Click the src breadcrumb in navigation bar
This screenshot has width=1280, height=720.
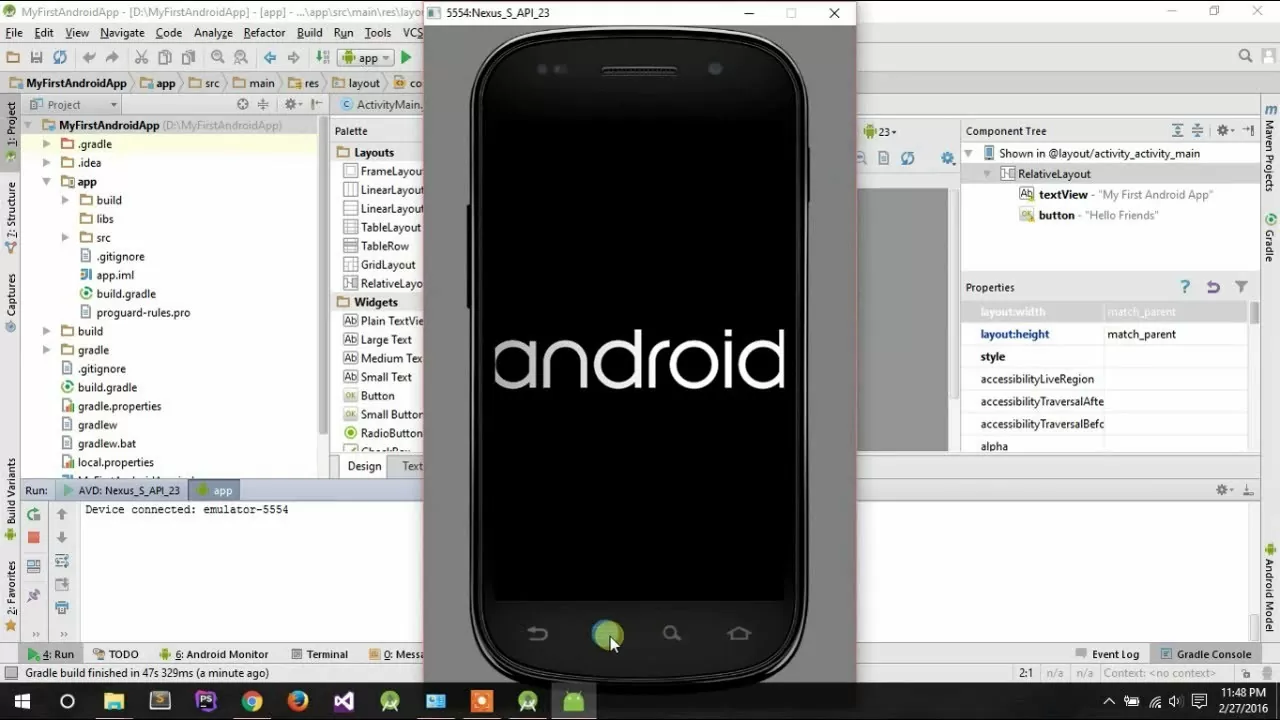[x=204, y=83]
